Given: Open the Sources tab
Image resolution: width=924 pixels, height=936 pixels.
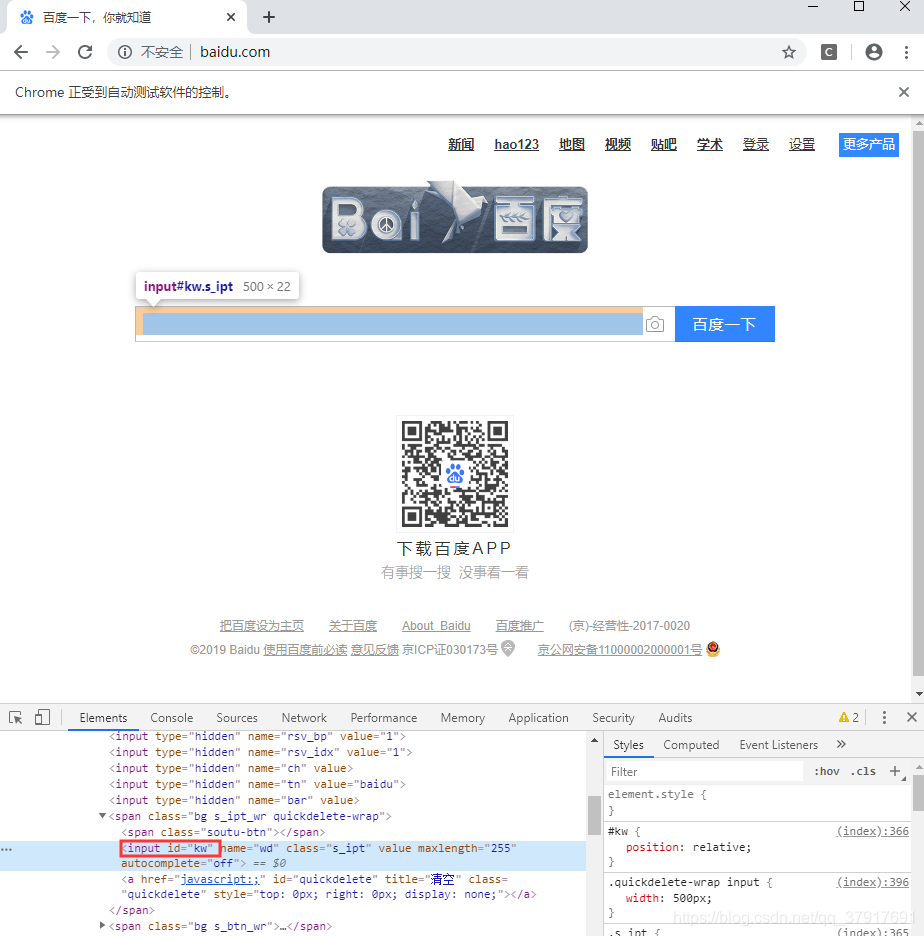Looking at the screenshot, I should (237, 718).
